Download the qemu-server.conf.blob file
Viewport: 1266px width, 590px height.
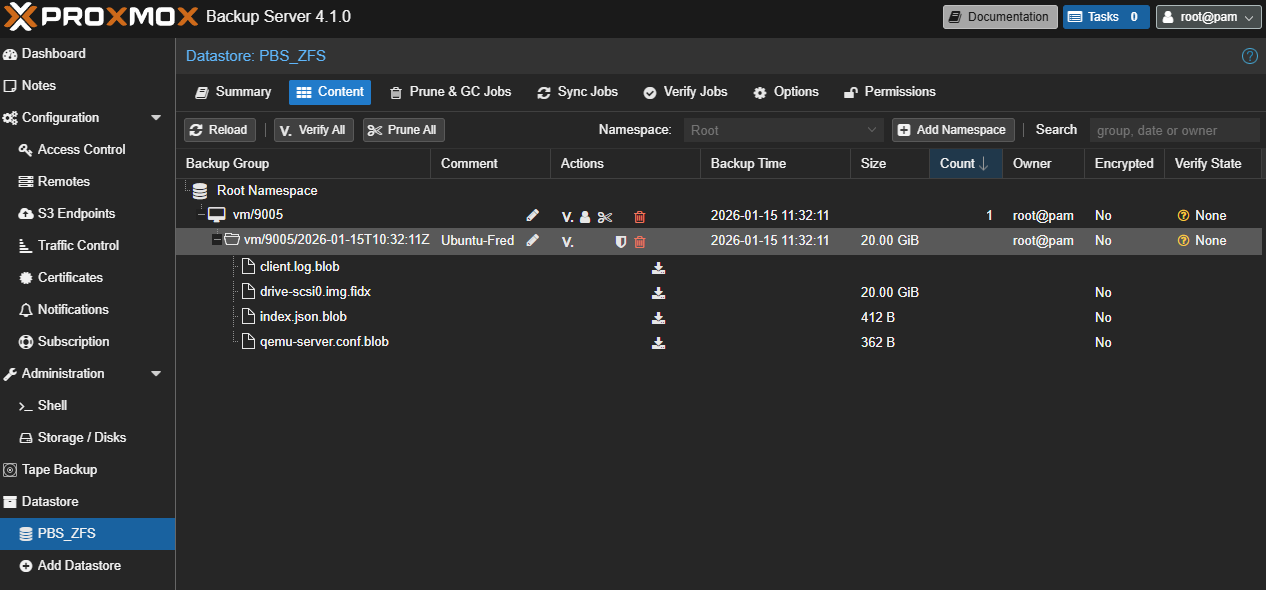tap(658, 343)
